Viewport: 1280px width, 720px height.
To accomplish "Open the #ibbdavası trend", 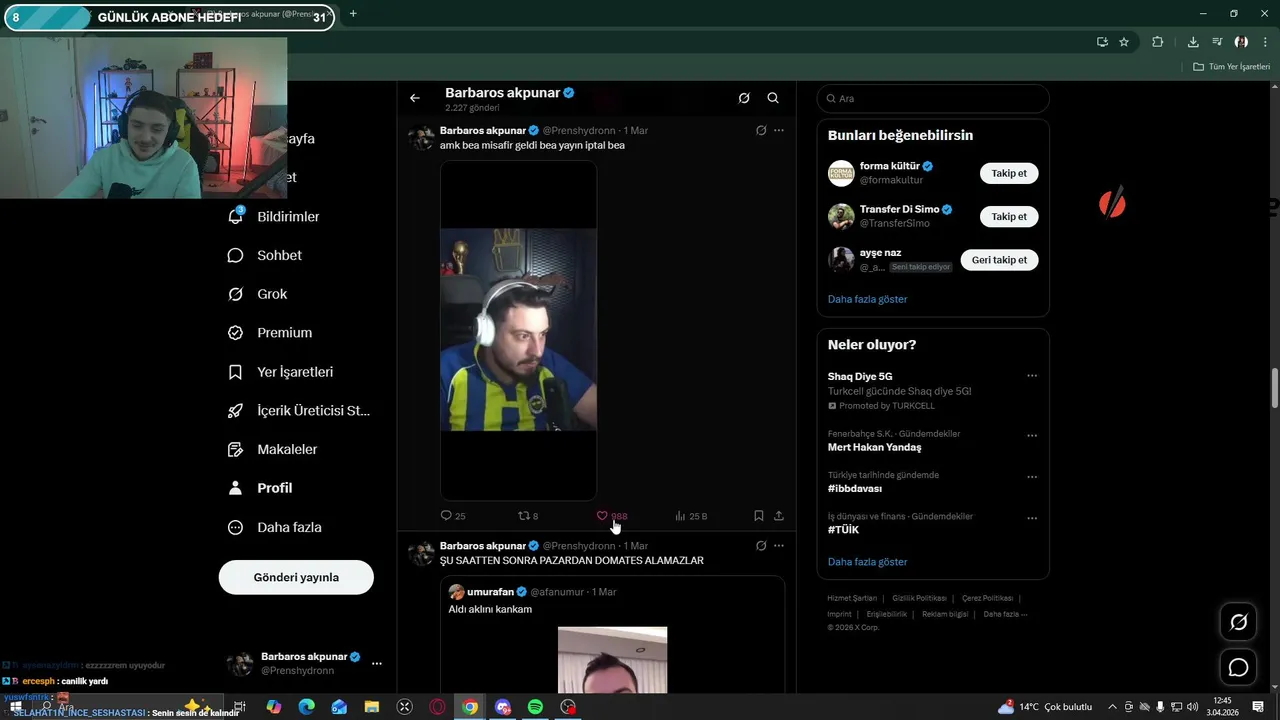I will tap(854, 489).
